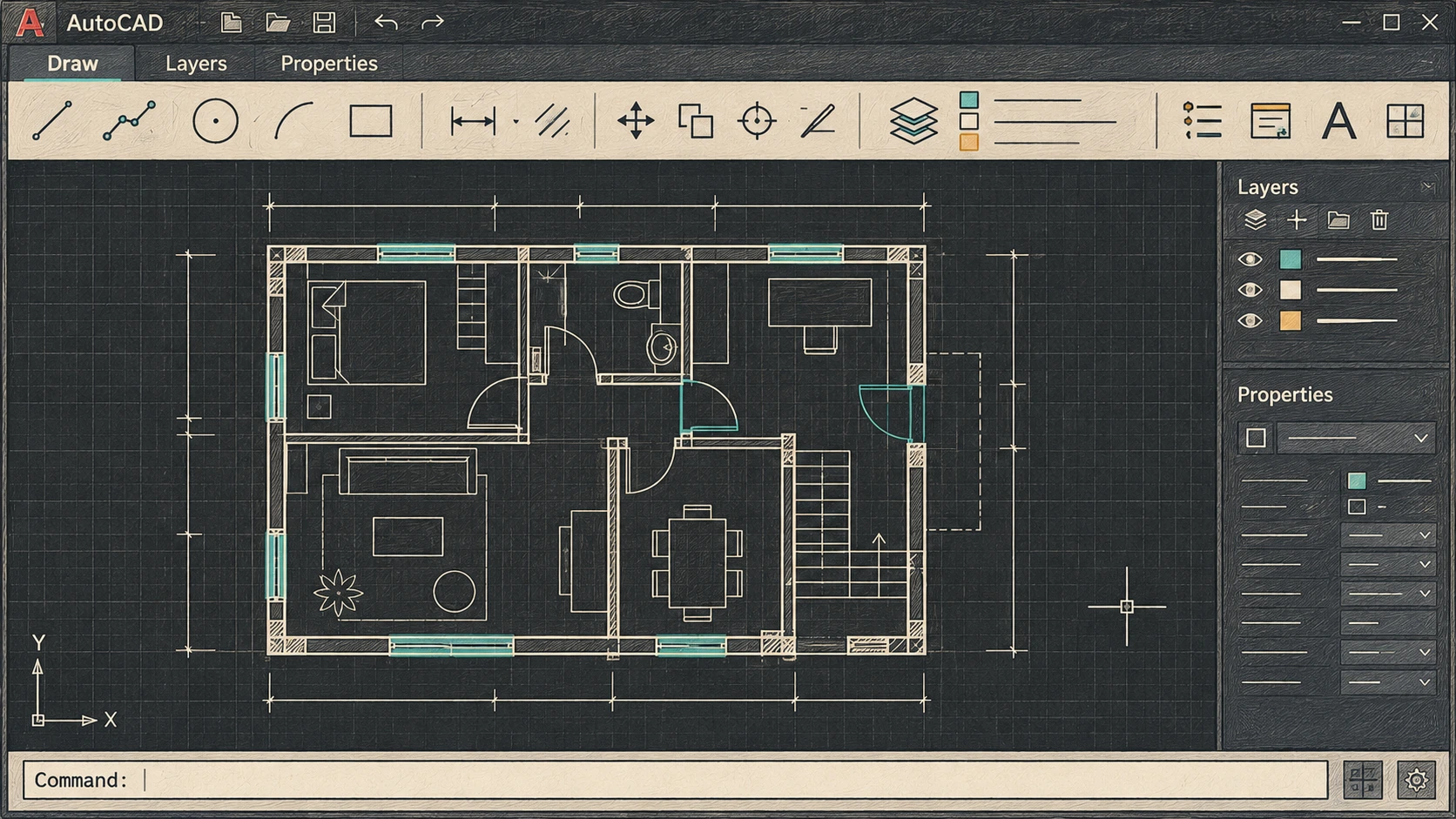Open the table grid tool
Image resolution: width=1456 pixels, height=819 pixels.
(x=1405, y=121)
